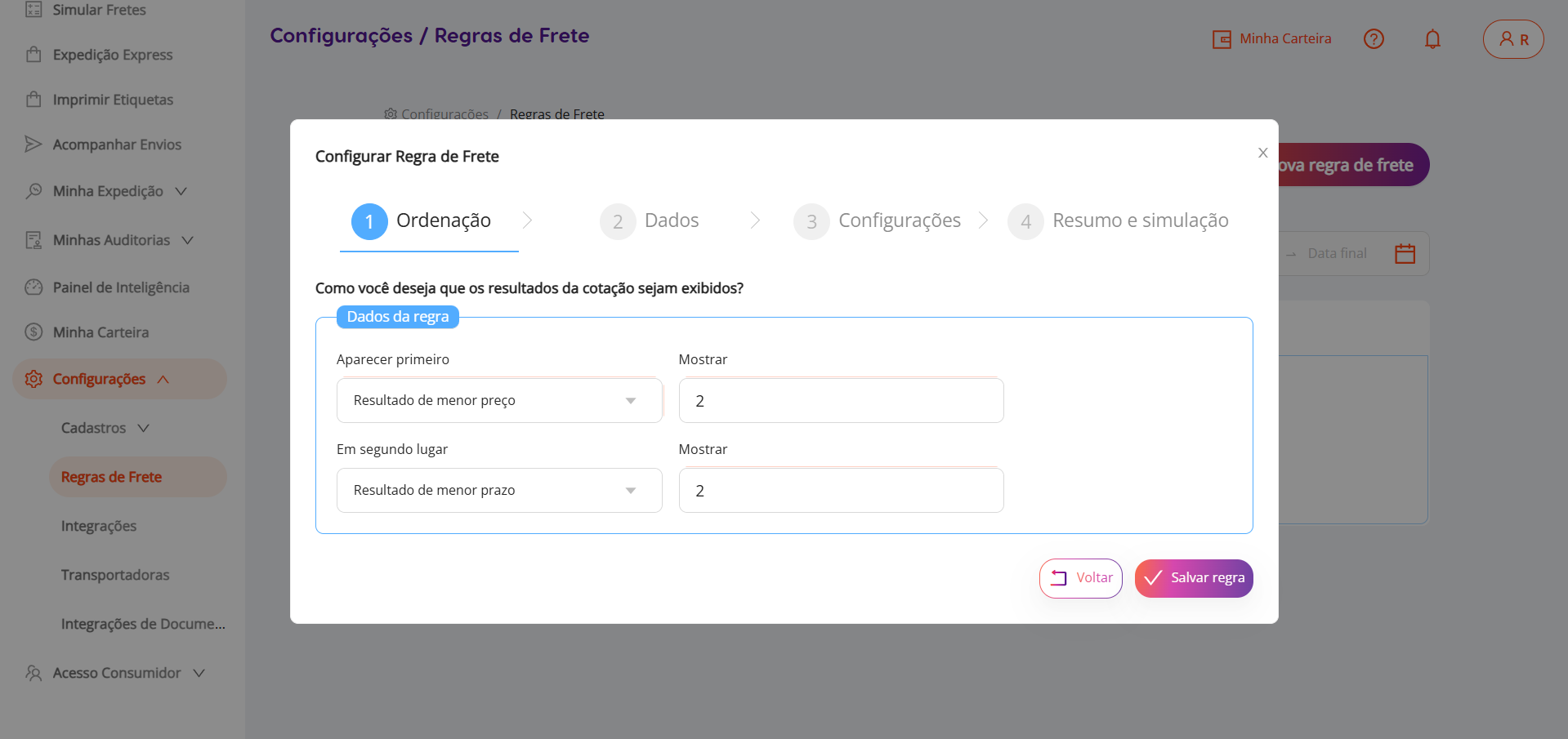Open the Aparecer primeiro dropdown
The width and height of the screenshot is (1568, 739).
[498, 400]
